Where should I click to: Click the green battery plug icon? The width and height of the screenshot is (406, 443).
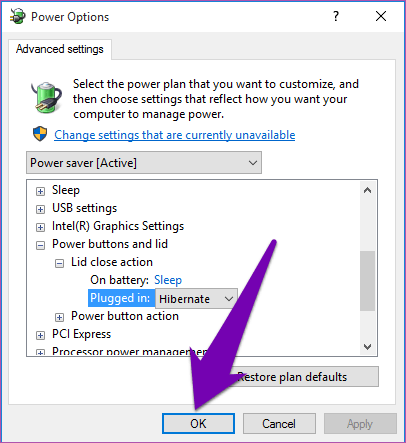pyautogui.click(x=47, y=97)
